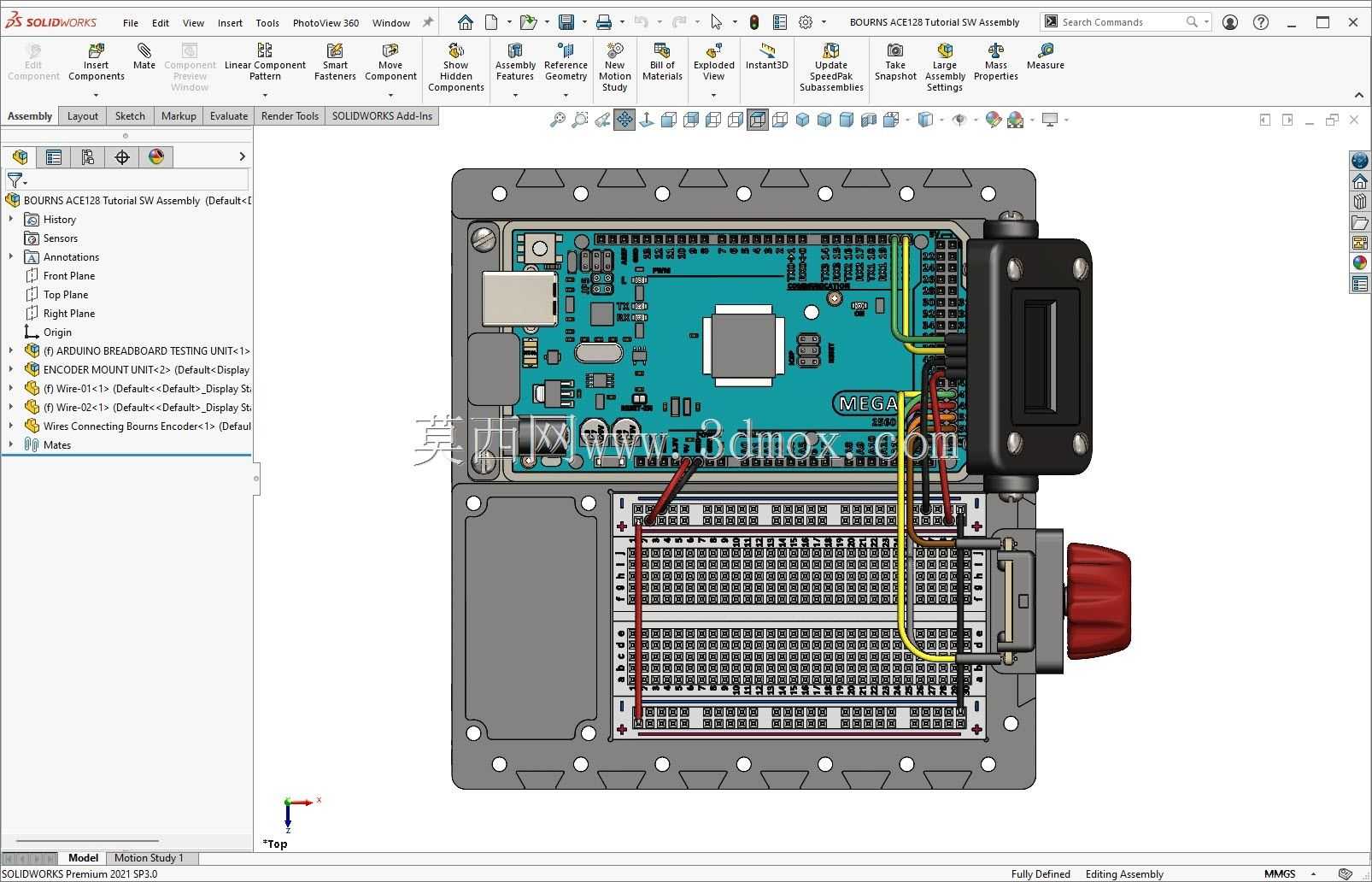The width and height of the screenshot is (1372, 882).
Task: Open Appearances task pane tab
Action: (x=1360, y=263)
